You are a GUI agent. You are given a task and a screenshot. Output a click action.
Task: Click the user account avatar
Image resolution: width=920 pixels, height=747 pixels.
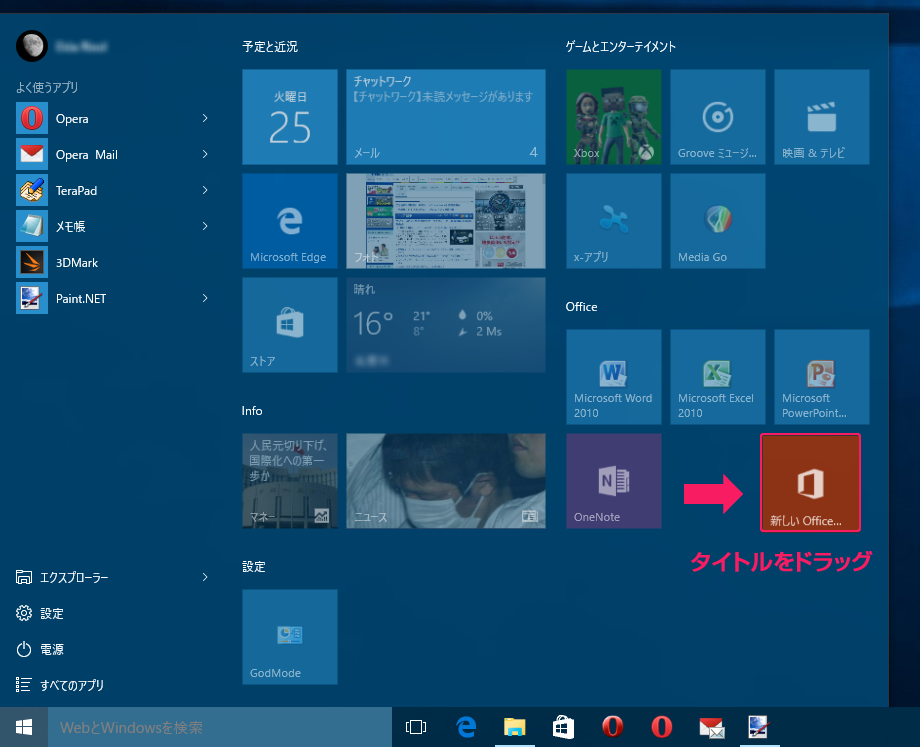(32, 46)
